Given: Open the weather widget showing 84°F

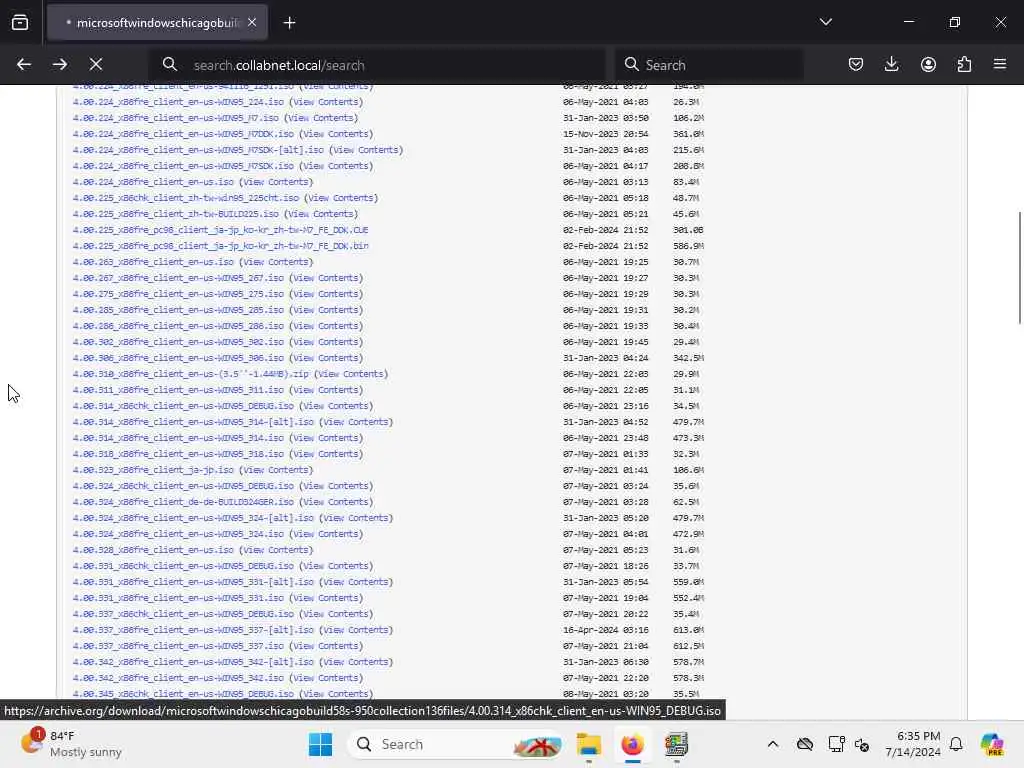Looking at the screenshot, I should click(x=71, y=744).
